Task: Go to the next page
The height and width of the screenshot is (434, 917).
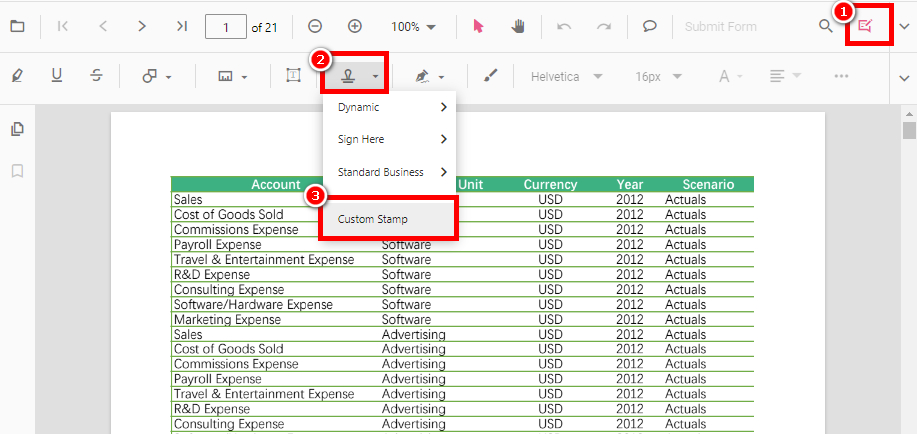Action: 142,26
